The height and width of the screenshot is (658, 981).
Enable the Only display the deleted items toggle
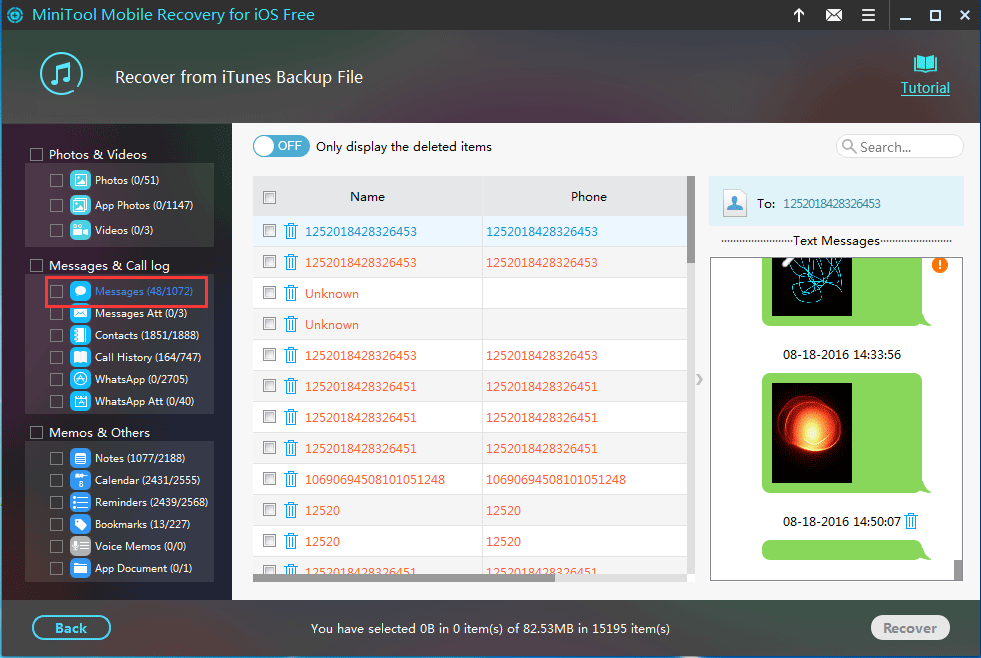[281, 145]
